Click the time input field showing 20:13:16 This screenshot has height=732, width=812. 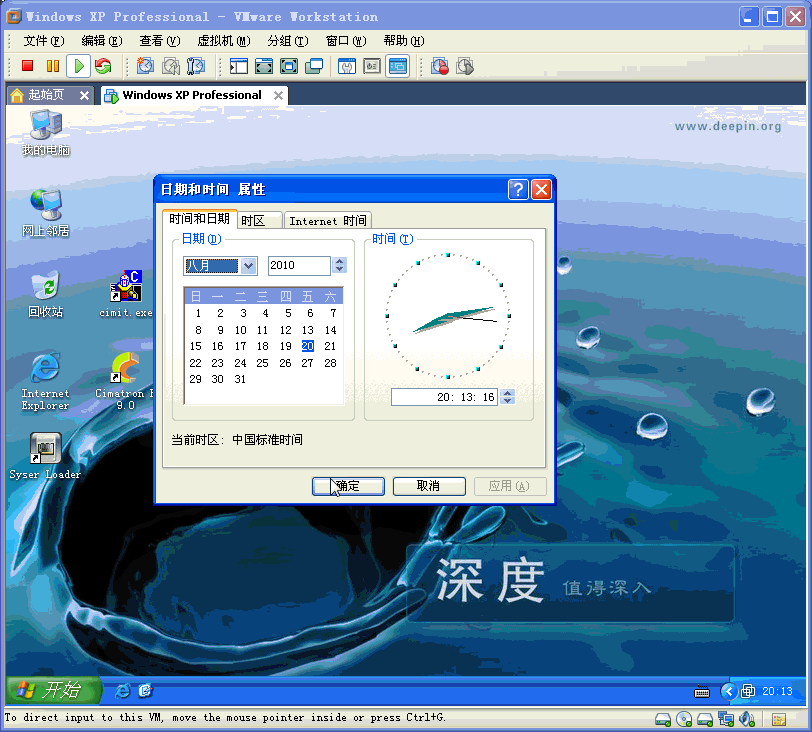(x=444, y=397)
